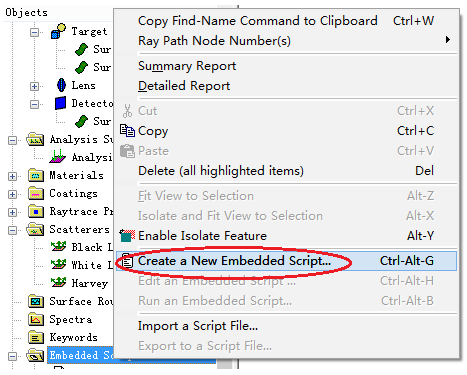Expand the Coatings folder node
Screen dimensions: 467x375
12,194
